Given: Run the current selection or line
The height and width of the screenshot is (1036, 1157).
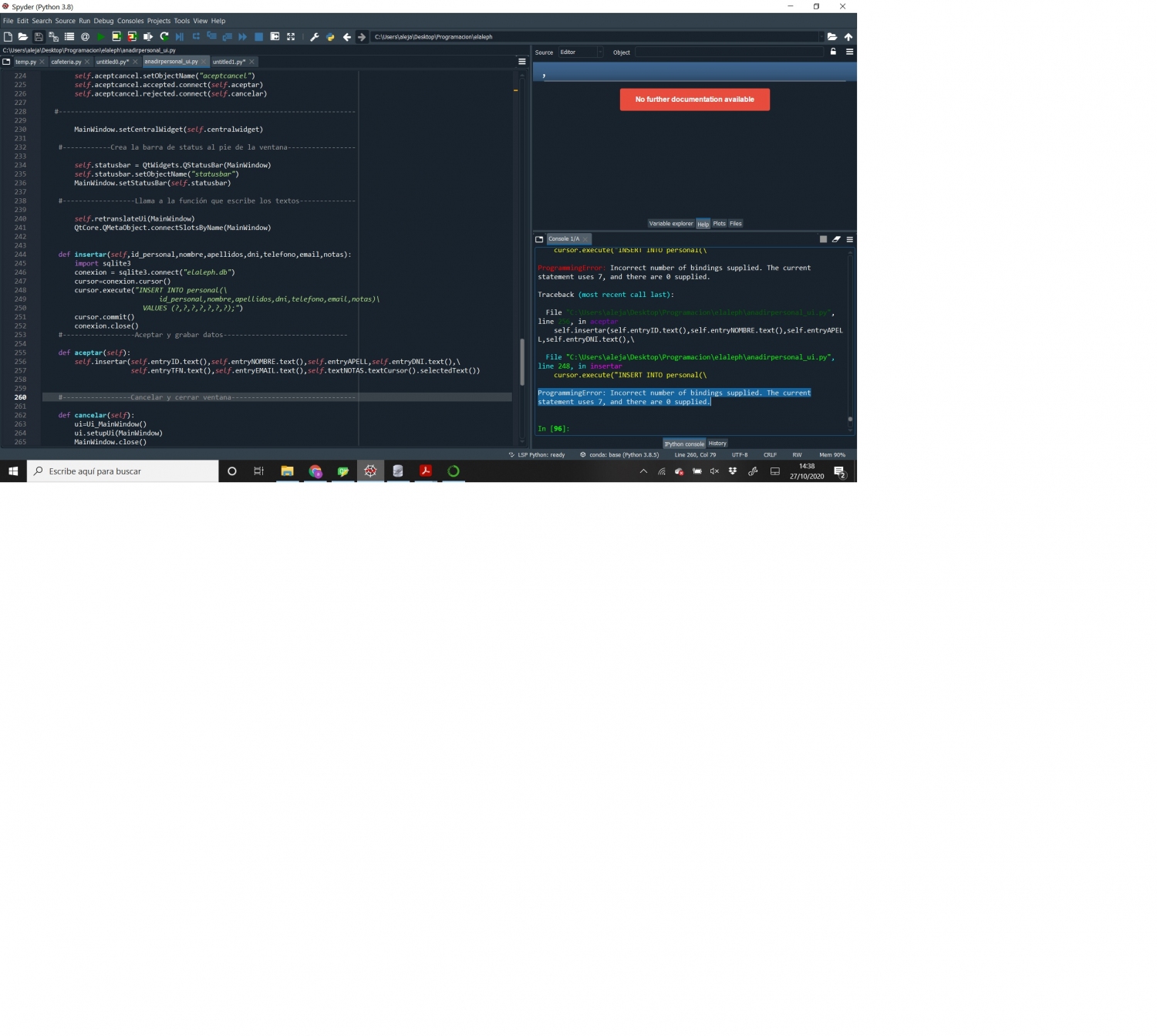Looking at the screenshot, I should [148, 36].
